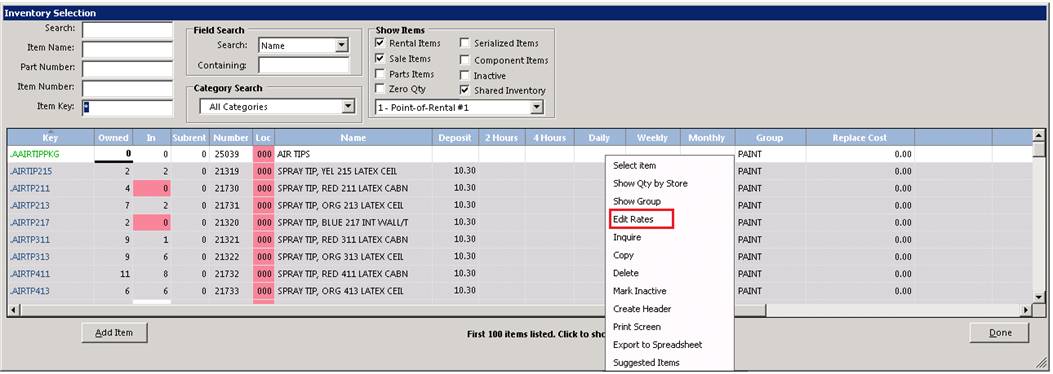
Task: Check the Serialized Items option
Action: [x=465, y=43]
